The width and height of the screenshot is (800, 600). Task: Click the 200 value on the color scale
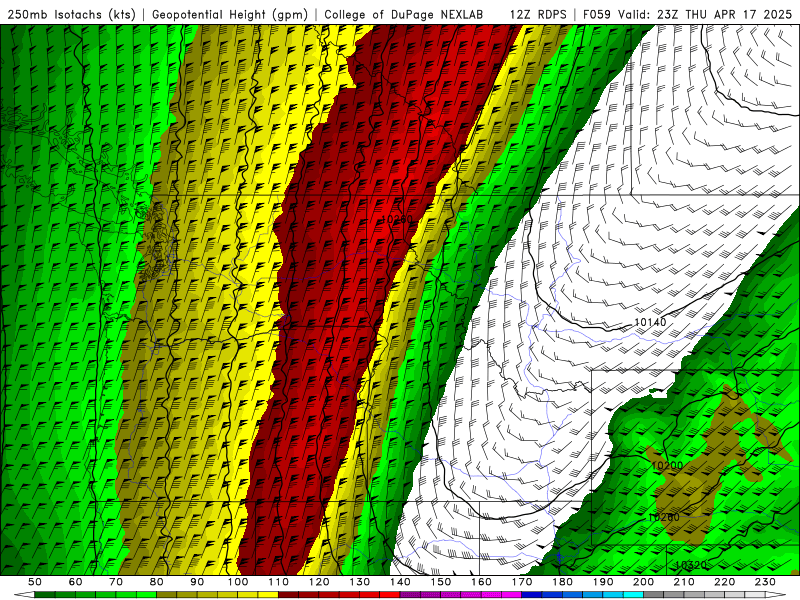[x=644, y=582]
